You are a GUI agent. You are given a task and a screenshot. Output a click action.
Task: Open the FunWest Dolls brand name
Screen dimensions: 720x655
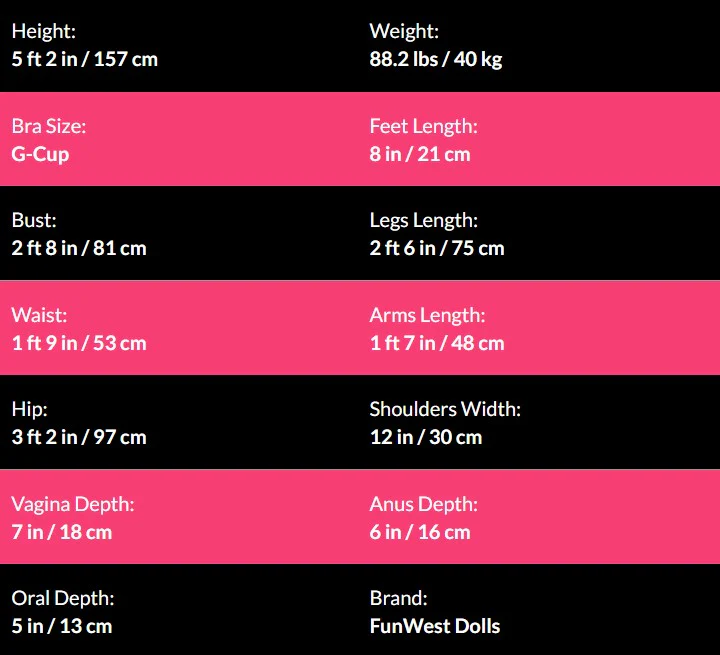pyautogui.click(x=435, y=627)
